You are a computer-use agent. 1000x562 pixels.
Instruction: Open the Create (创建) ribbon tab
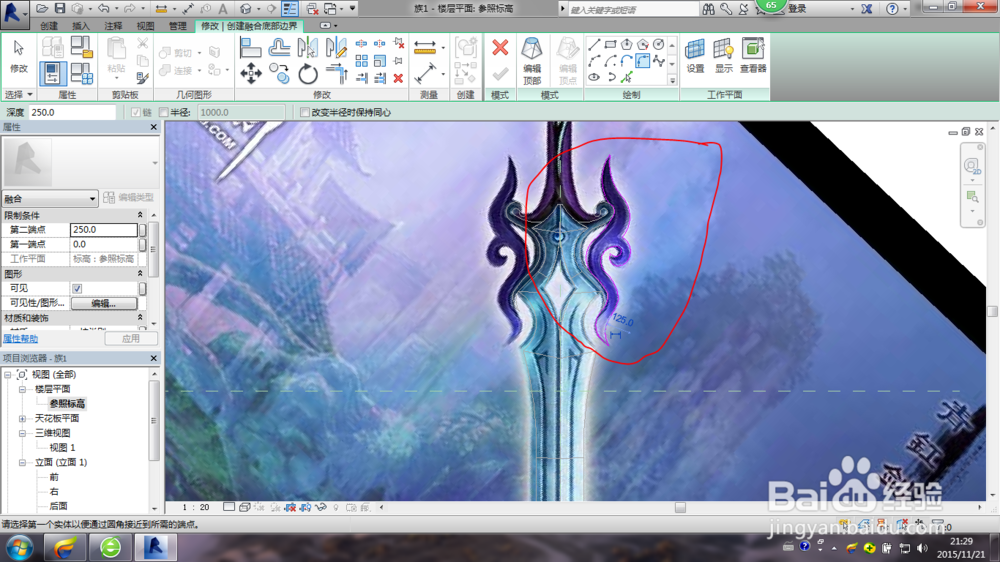coord(48,26)
